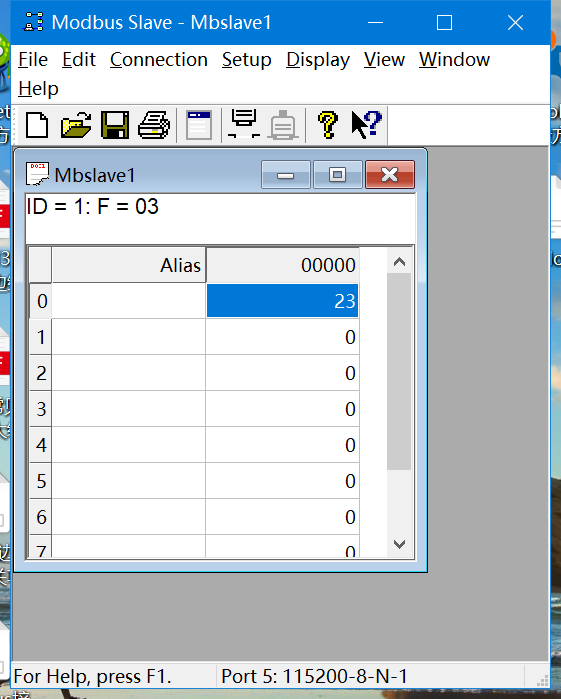561x699 pixels.
Task: Activate the context help arrow icon
Action: pos(367,125)
